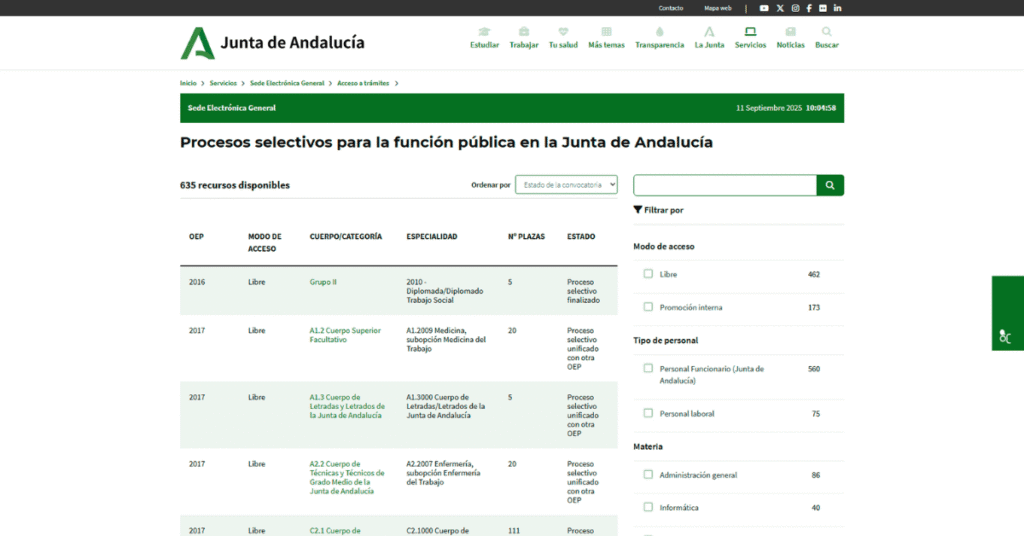The height and width of the screenshot is (536, 1024).
Task: Click the MODO DE ACCESO column header
Action: [x=264, y=242]
